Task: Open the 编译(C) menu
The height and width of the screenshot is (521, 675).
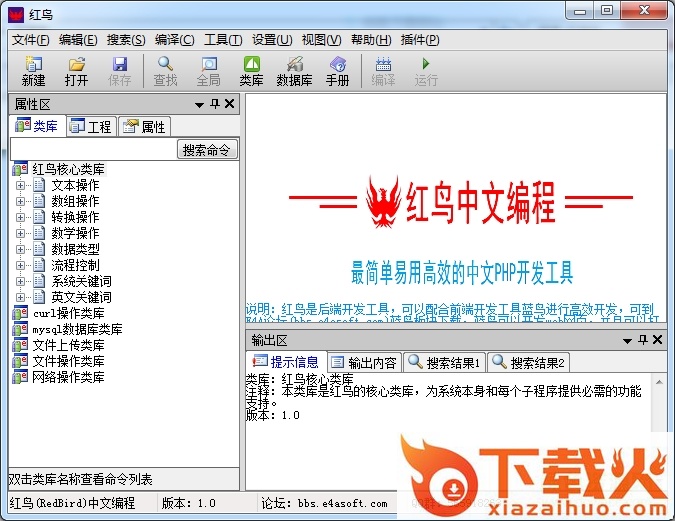Action: (175, 40)
